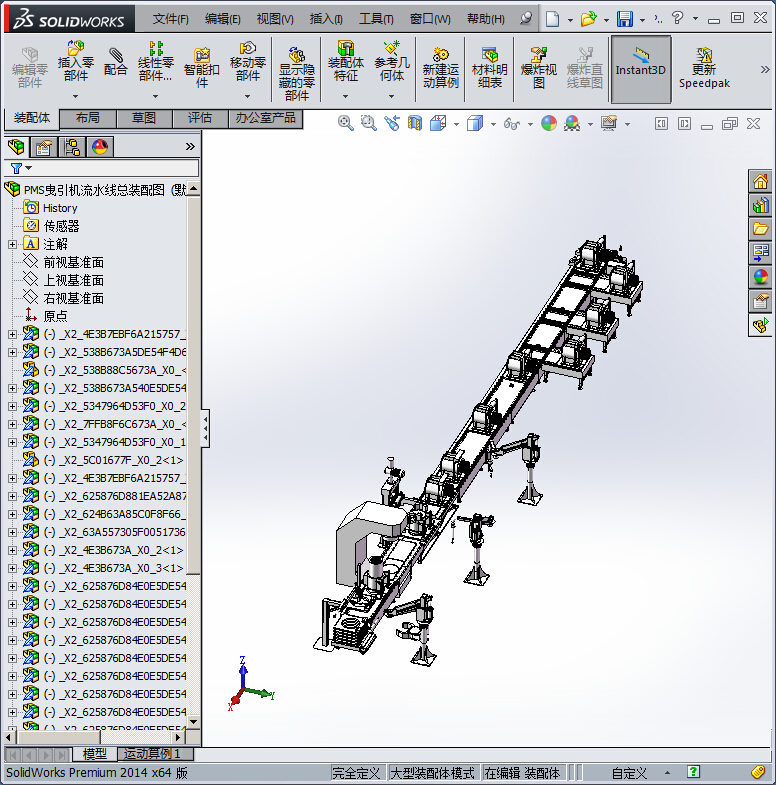Click the Smart Fasteners (智能扣件) tool

click(x=201, y=68)
